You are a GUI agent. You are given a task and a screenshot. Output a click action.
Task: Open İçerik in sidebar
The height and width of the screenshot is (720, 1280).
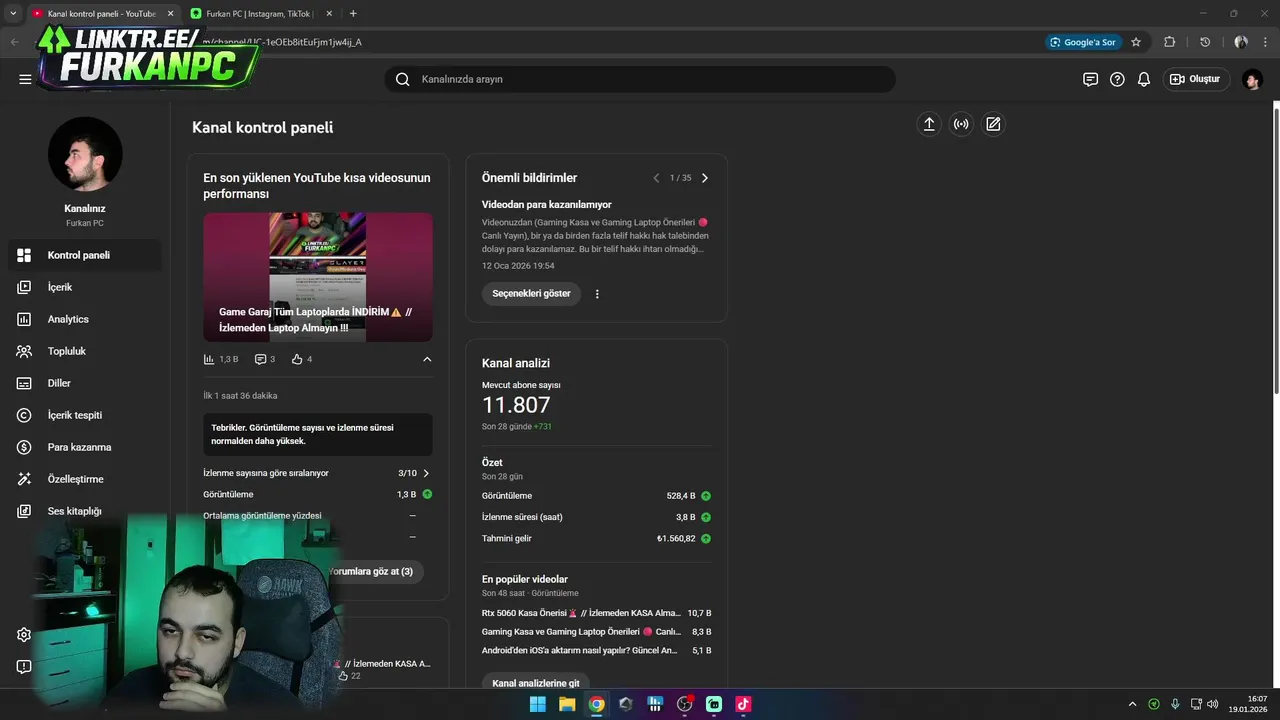tap(84, 287)
